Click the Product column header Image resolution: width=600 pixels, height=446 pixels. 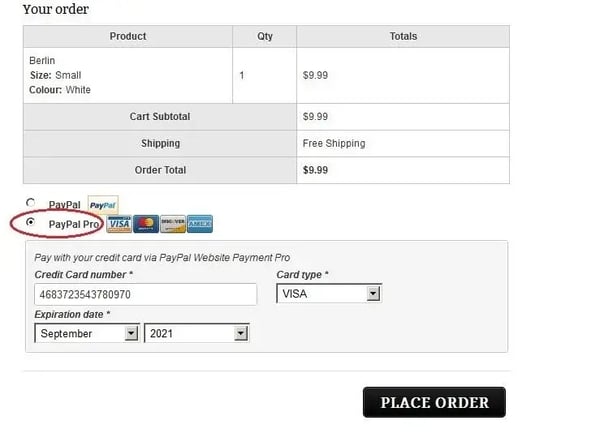tap(128, 36)
